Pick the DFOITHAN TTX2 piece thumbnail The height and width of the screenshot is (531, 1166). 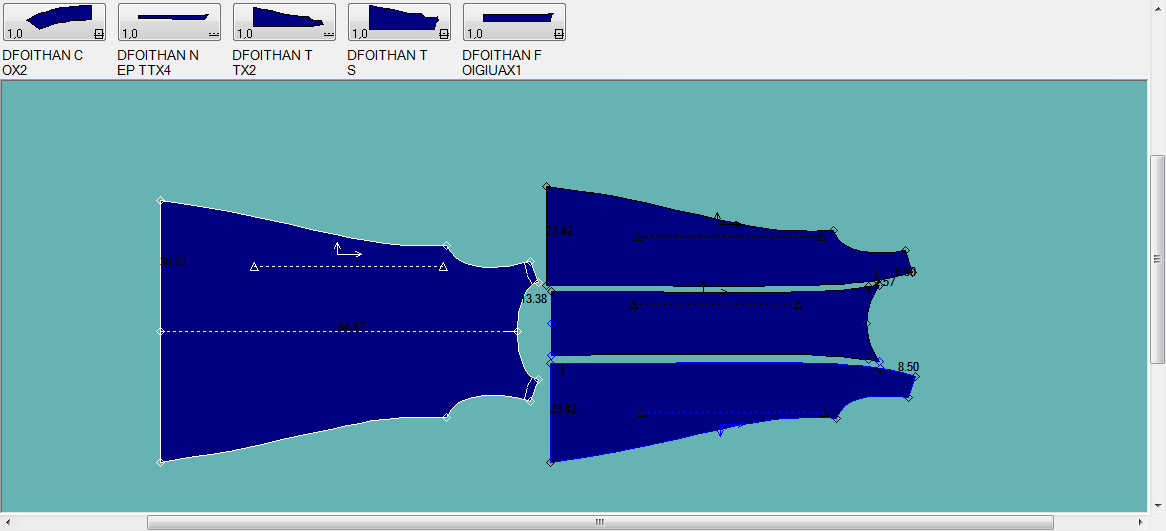[x=284, y=21]
